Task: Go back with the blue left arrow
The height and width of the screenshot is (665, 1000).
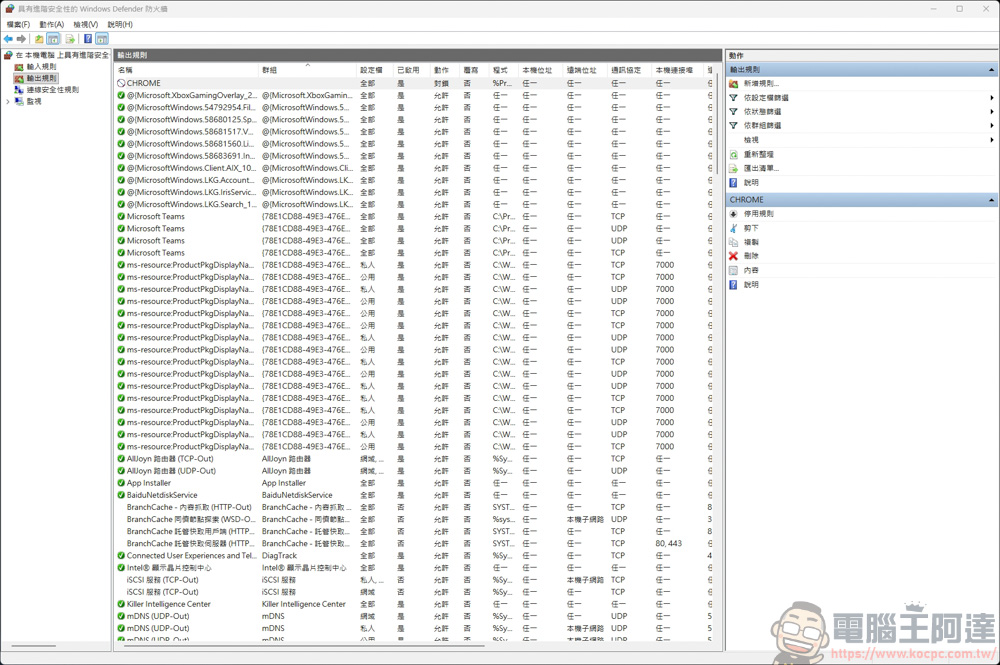Action: (x=8, y=39)
